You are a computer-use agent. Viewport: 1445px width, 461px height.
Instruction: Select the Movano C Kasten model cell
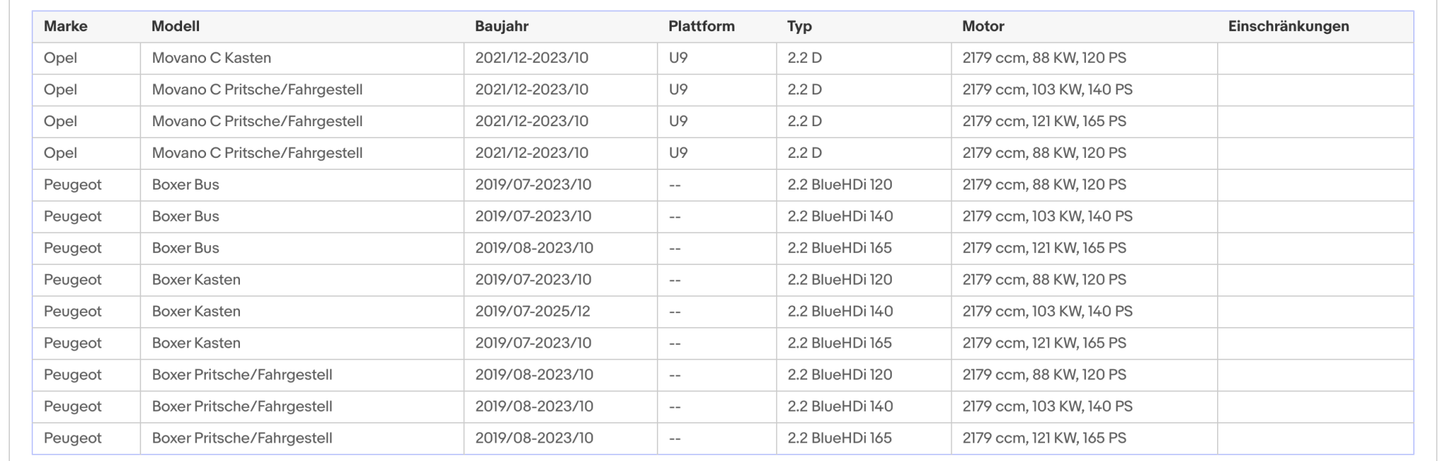pyautogui.click(x=211, y=58)
